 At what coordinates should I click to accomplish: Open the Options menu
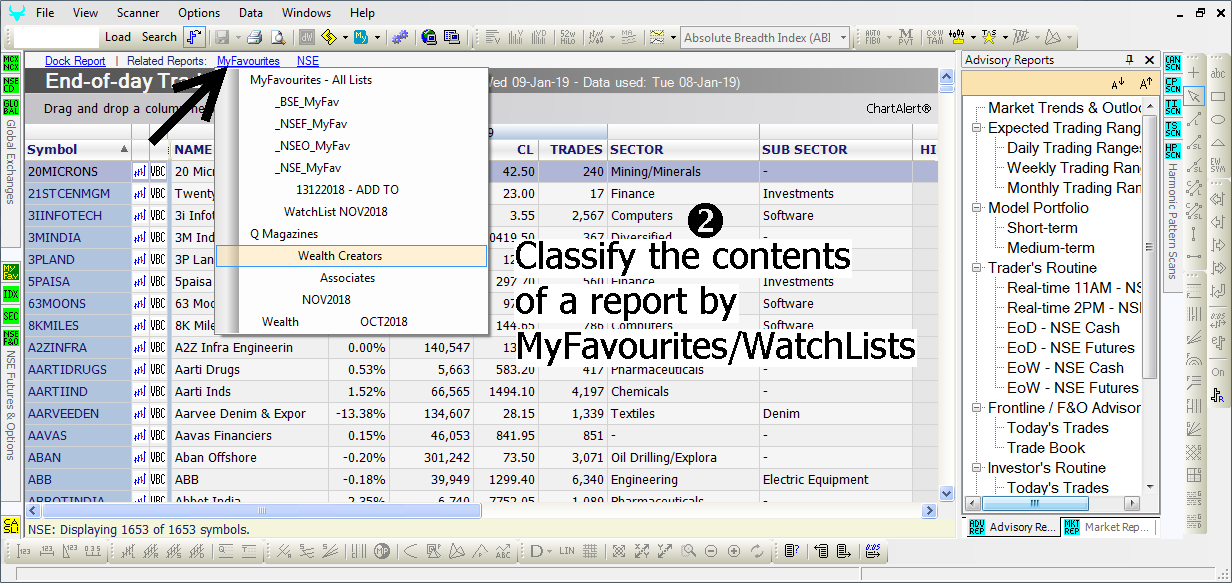click(x=199, y=13)
